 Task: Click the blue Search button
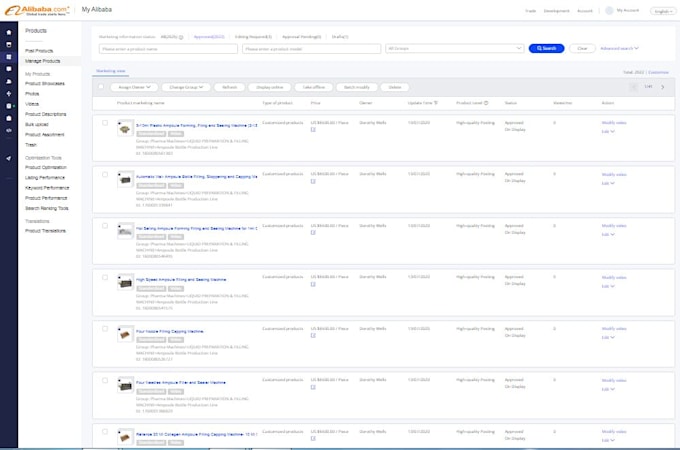(546, 49)
